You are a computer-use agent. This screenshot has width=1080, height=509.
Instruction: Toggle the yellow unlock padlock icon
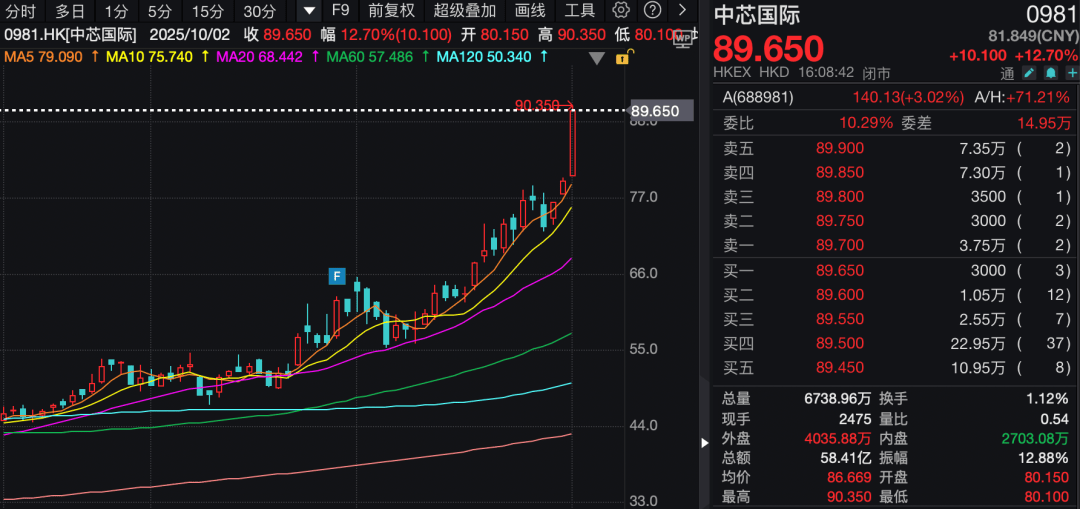pos(622,58)
